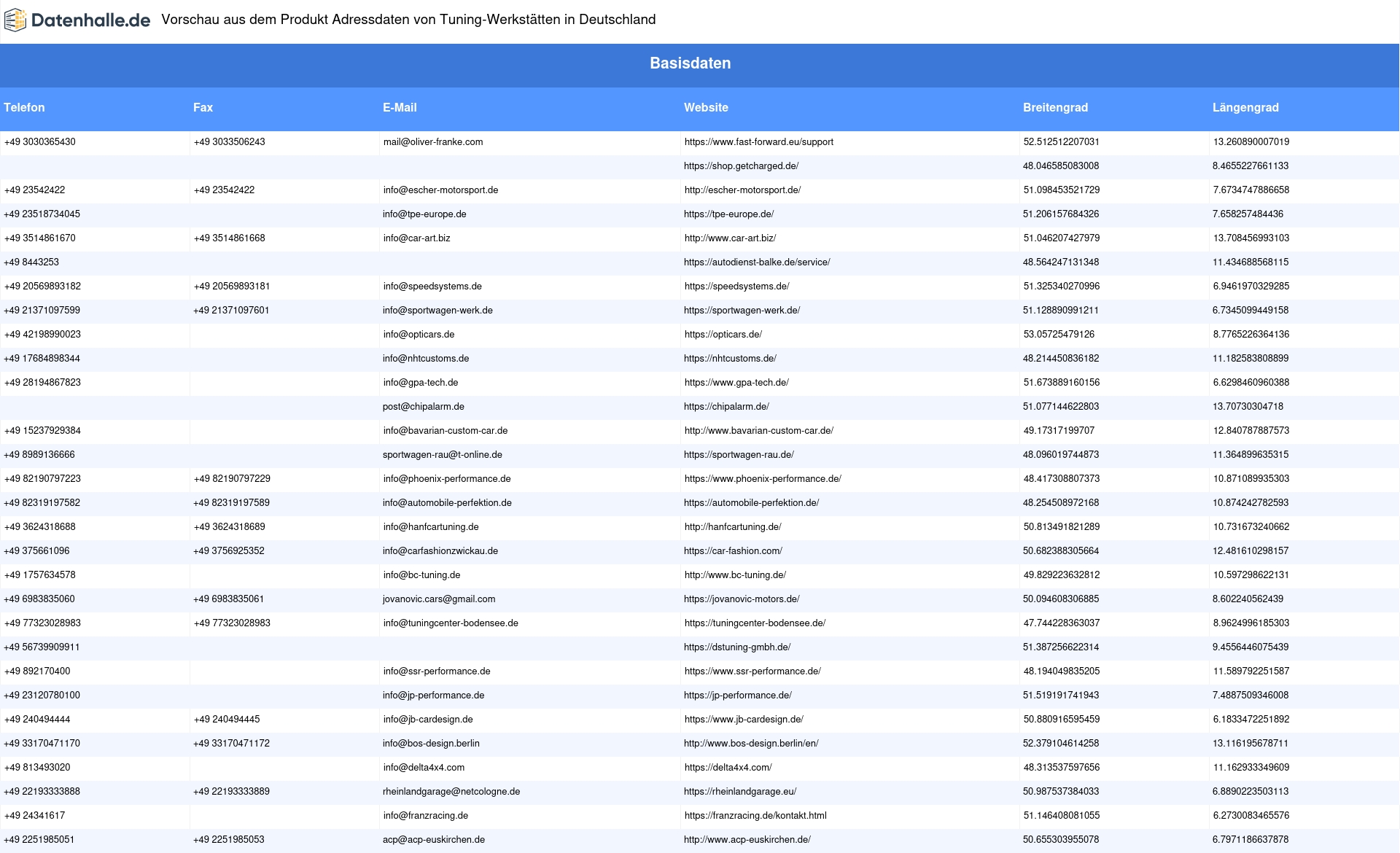Select fax number +49 3033506243
The width and height of the screenshot is (1400, 853).
pyautogui.click(x=230, y=142)
